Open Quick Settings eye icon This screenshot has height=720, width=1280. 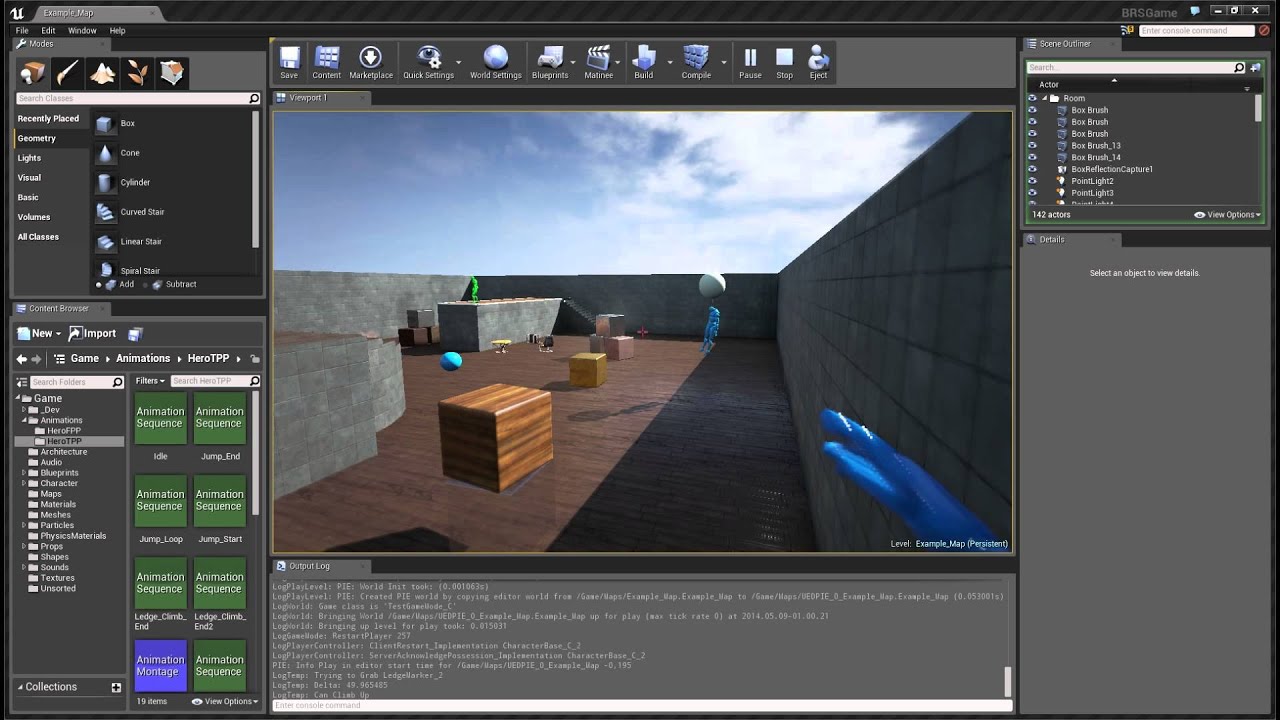[x=428, y=62]
